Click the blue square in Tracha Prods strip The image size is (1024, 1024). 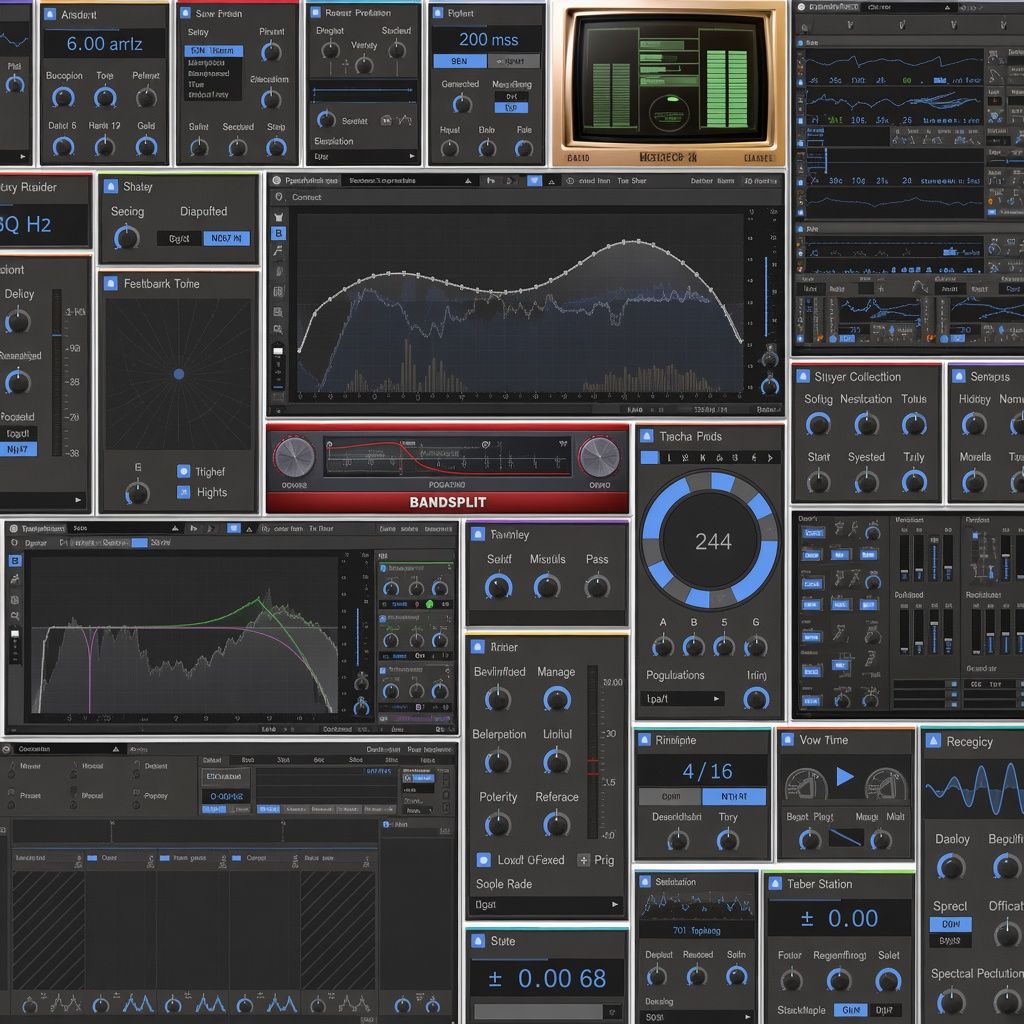pyautogui.click(x=650, y=457)
